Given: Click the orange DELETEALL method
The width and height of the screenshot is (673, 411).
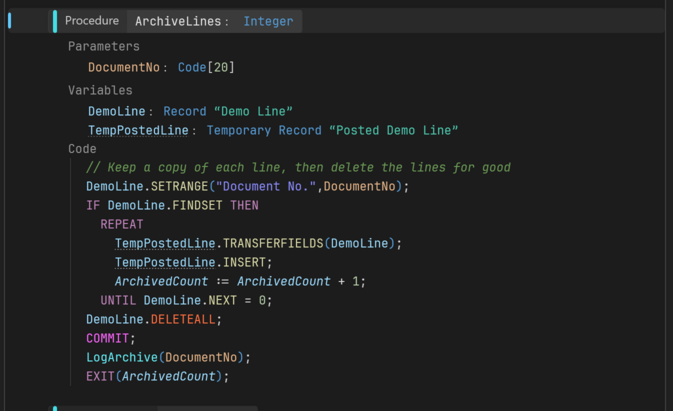Looking at the screenshot, I should [183, 320].
